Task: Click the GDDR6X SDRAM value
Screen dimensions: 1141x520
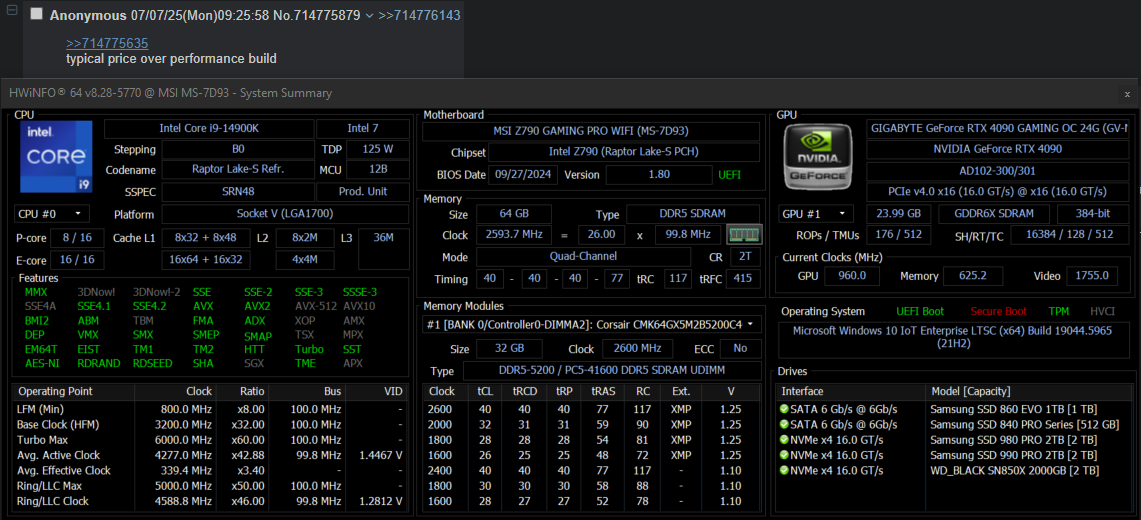Action: tap(993, 214)
